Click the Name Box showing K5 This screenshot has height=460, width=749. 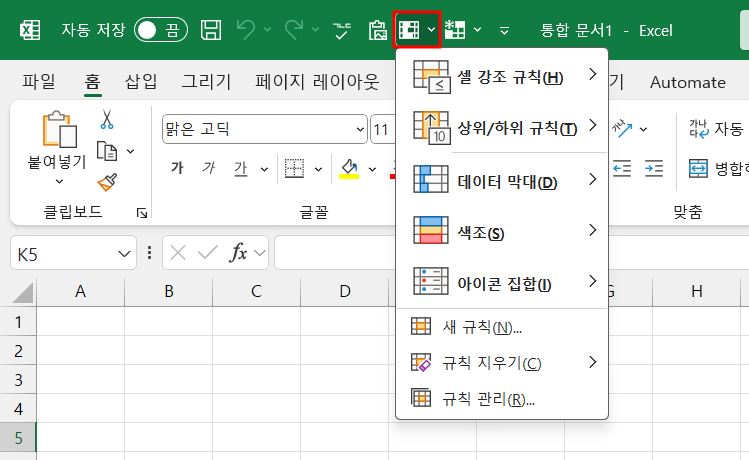(64, 254)
